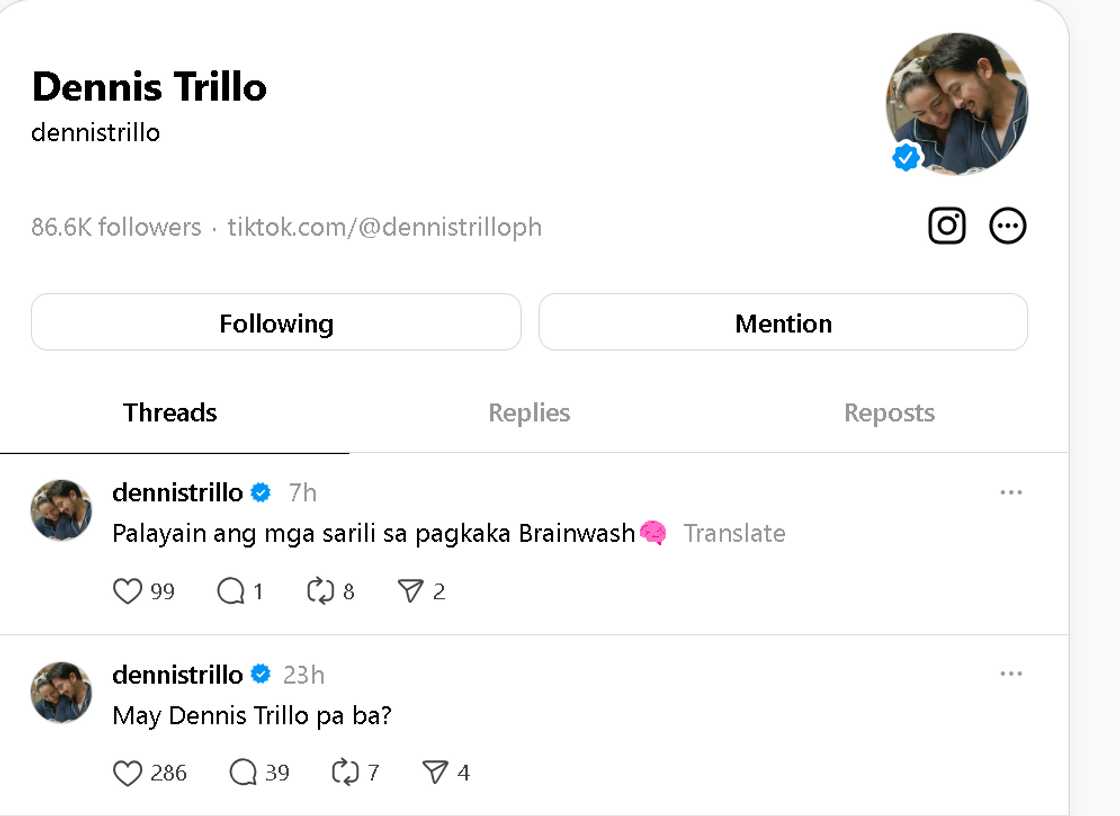This screenshot has width=1120, height=816.
Task: Toggle the Following button
Action: click(x=276, y=323)
